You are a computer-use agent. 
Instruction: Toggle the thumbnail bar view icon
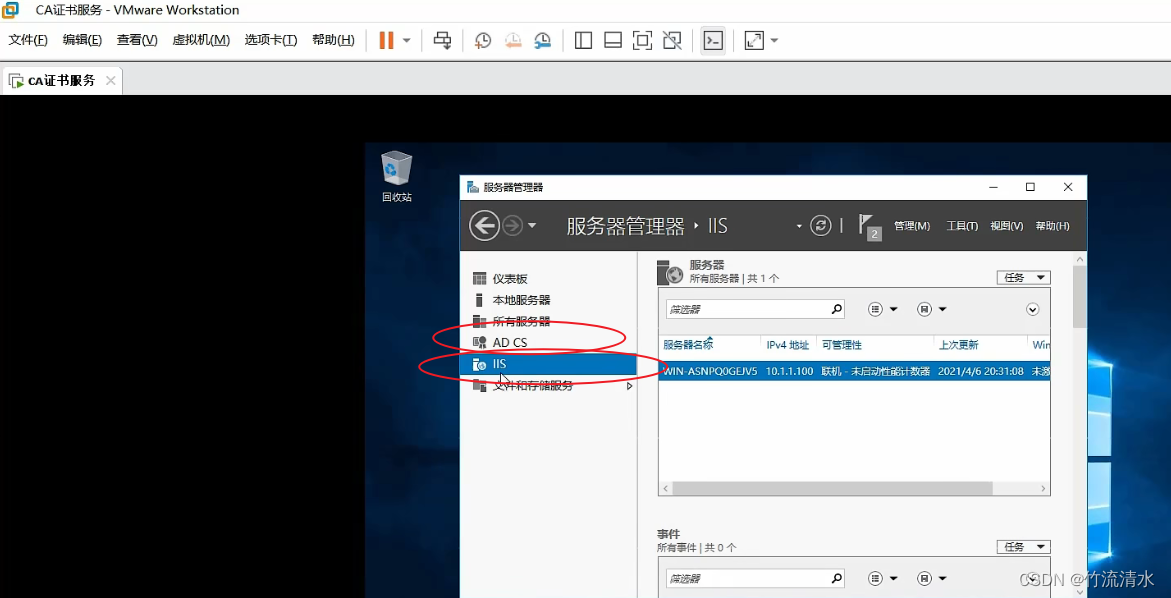click(x=613, y=40)
